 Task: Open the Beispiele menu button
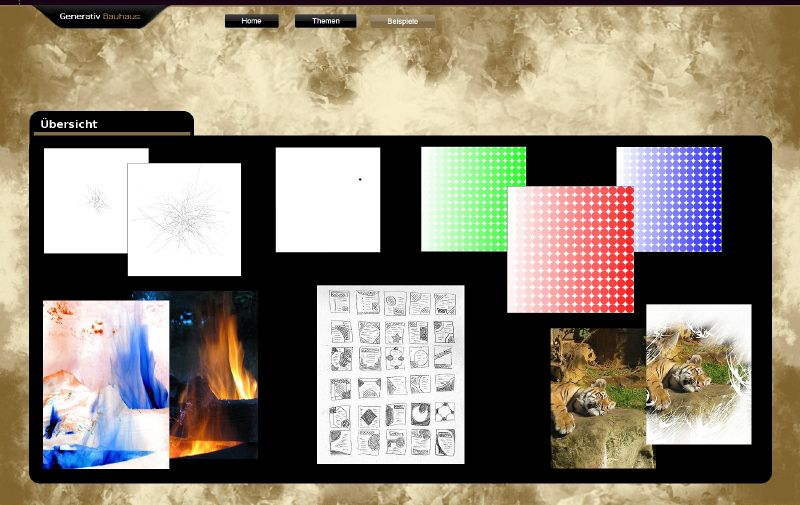point(403,21)
